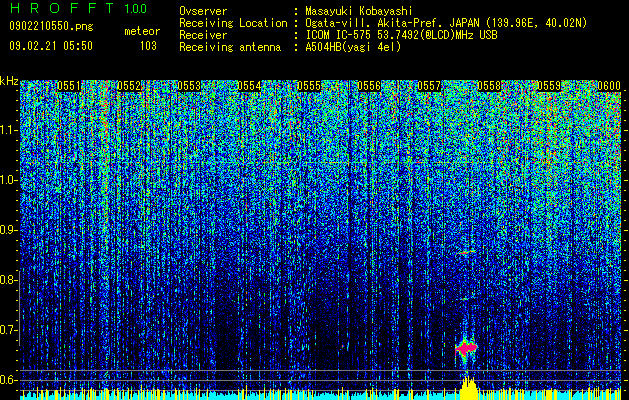
Task: Click the 0554 time marker
Action: 249,86
